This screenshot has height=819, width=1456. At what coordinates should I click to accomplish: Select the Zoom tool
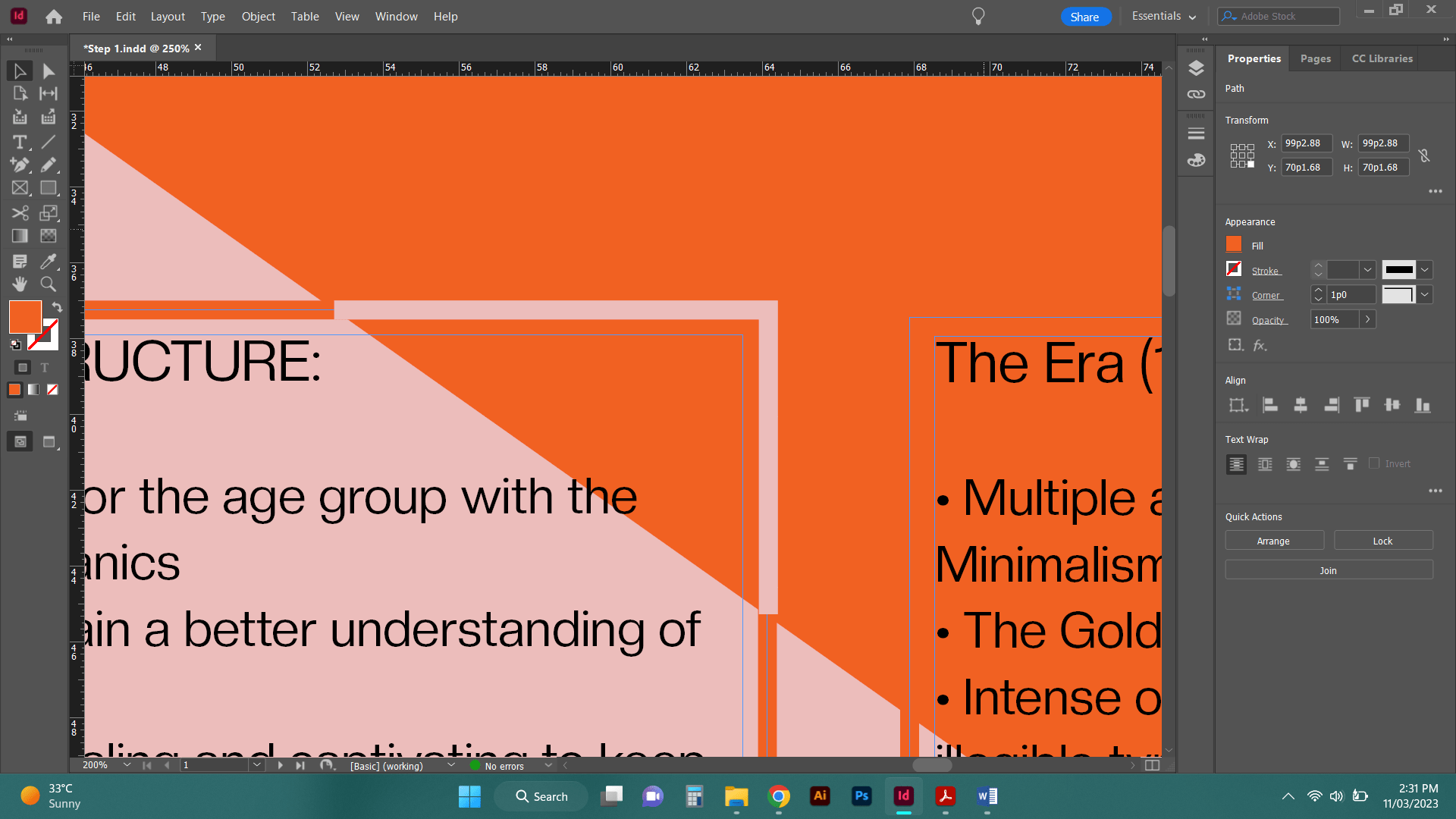click(48, 284)
